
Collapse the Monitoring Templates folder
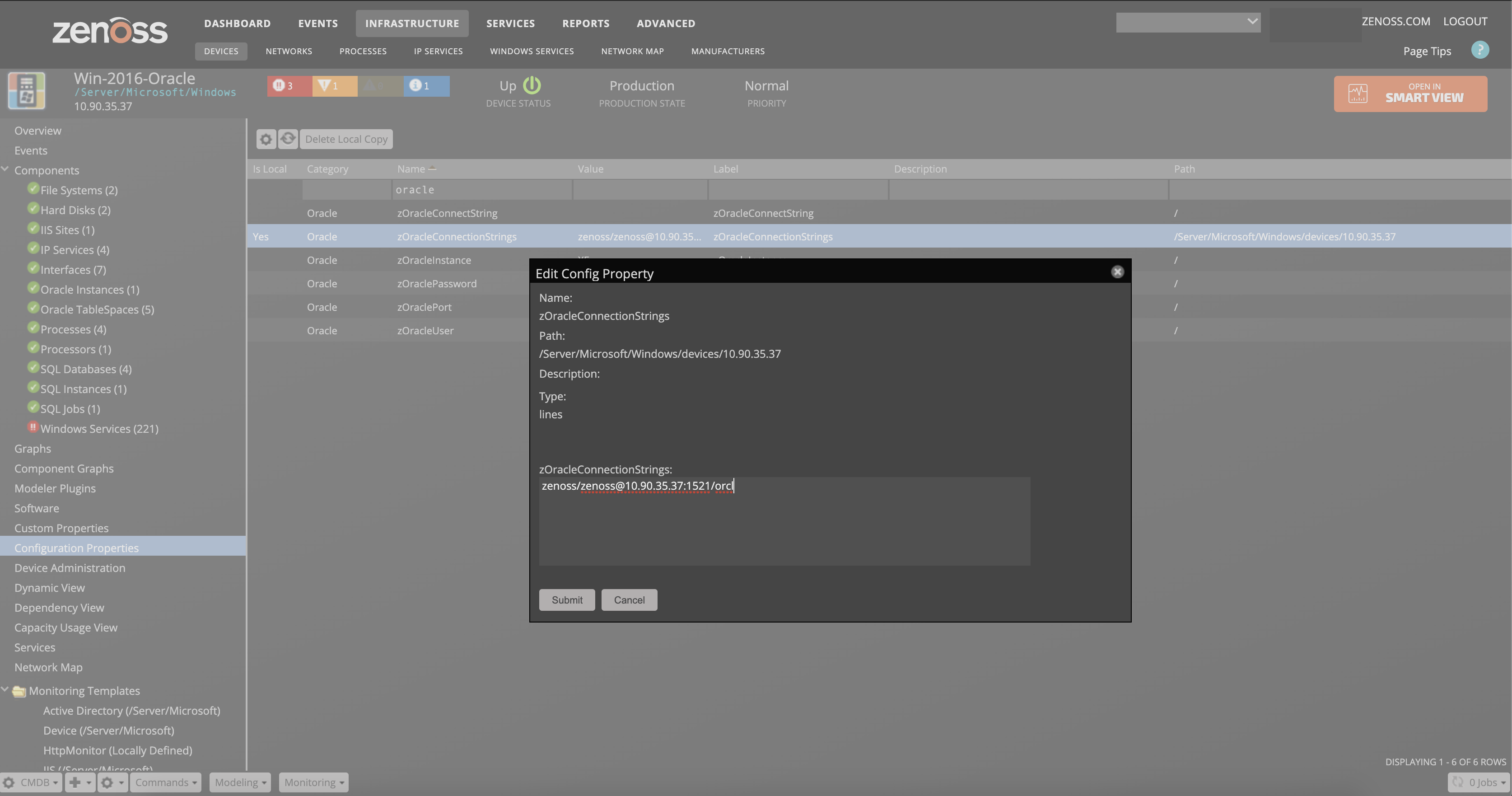pyautogui.click(x=5, y=690)
